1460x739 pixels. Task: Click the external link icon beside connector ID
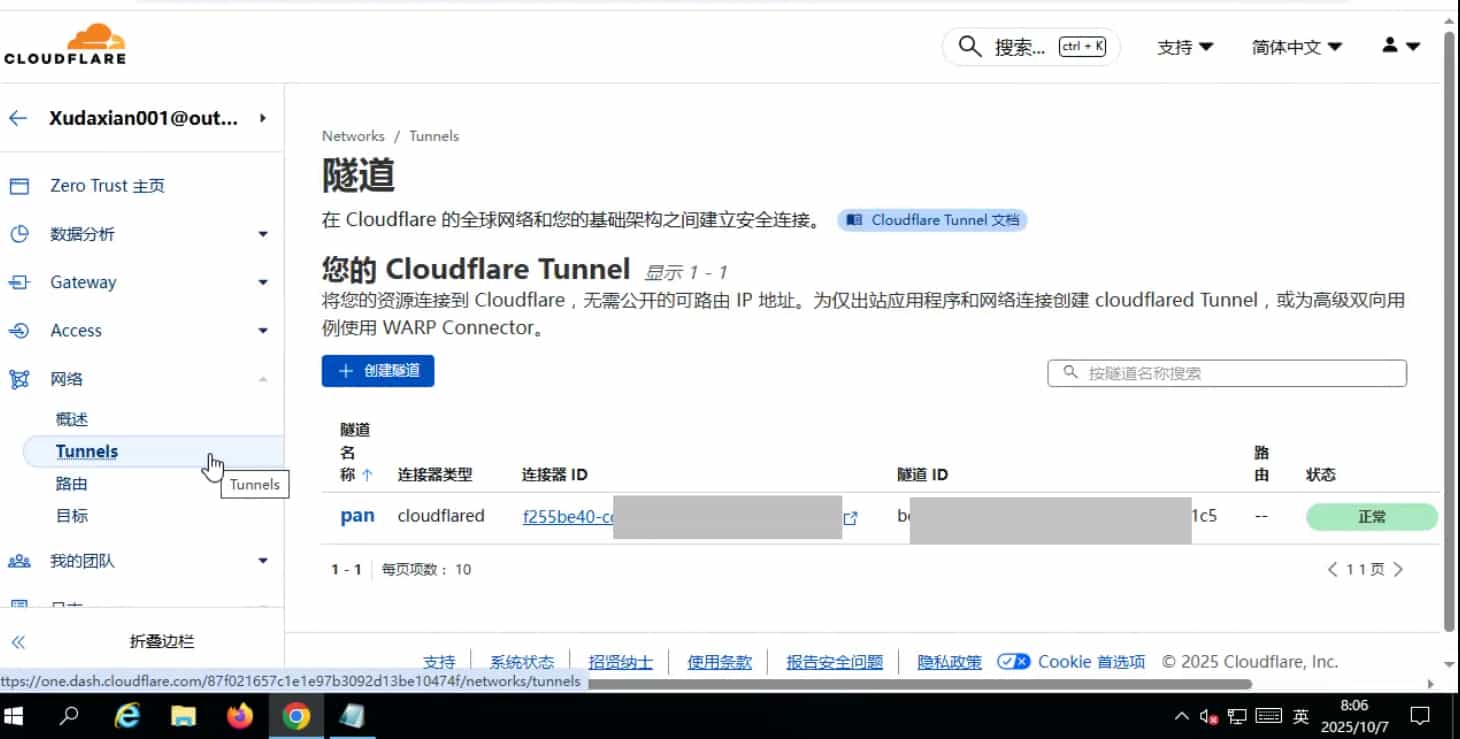850,518
